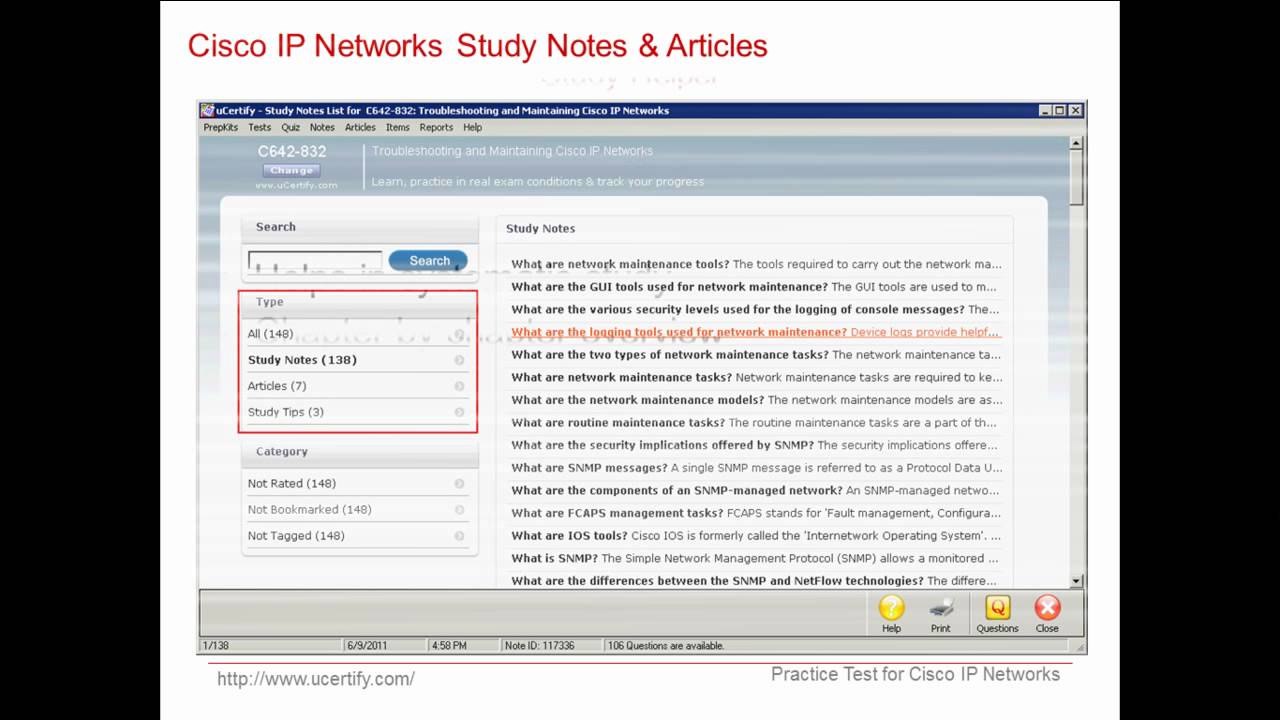This screenshot has width=1280, height=720.
Task: Open the Questions icon button
Action: click(997, 608)
